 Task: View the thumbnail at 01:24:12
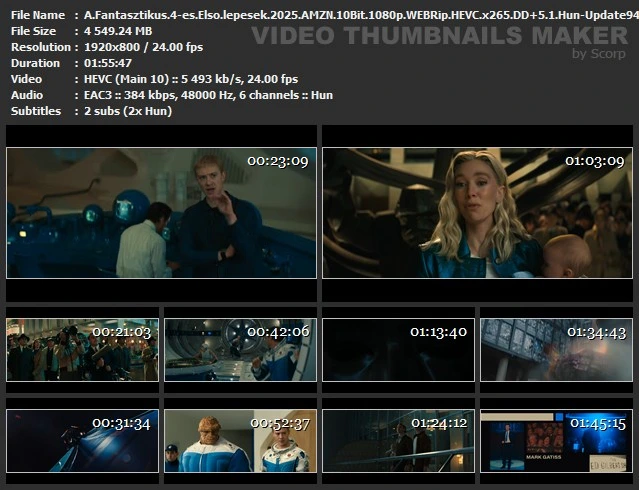tap(398, 441)
